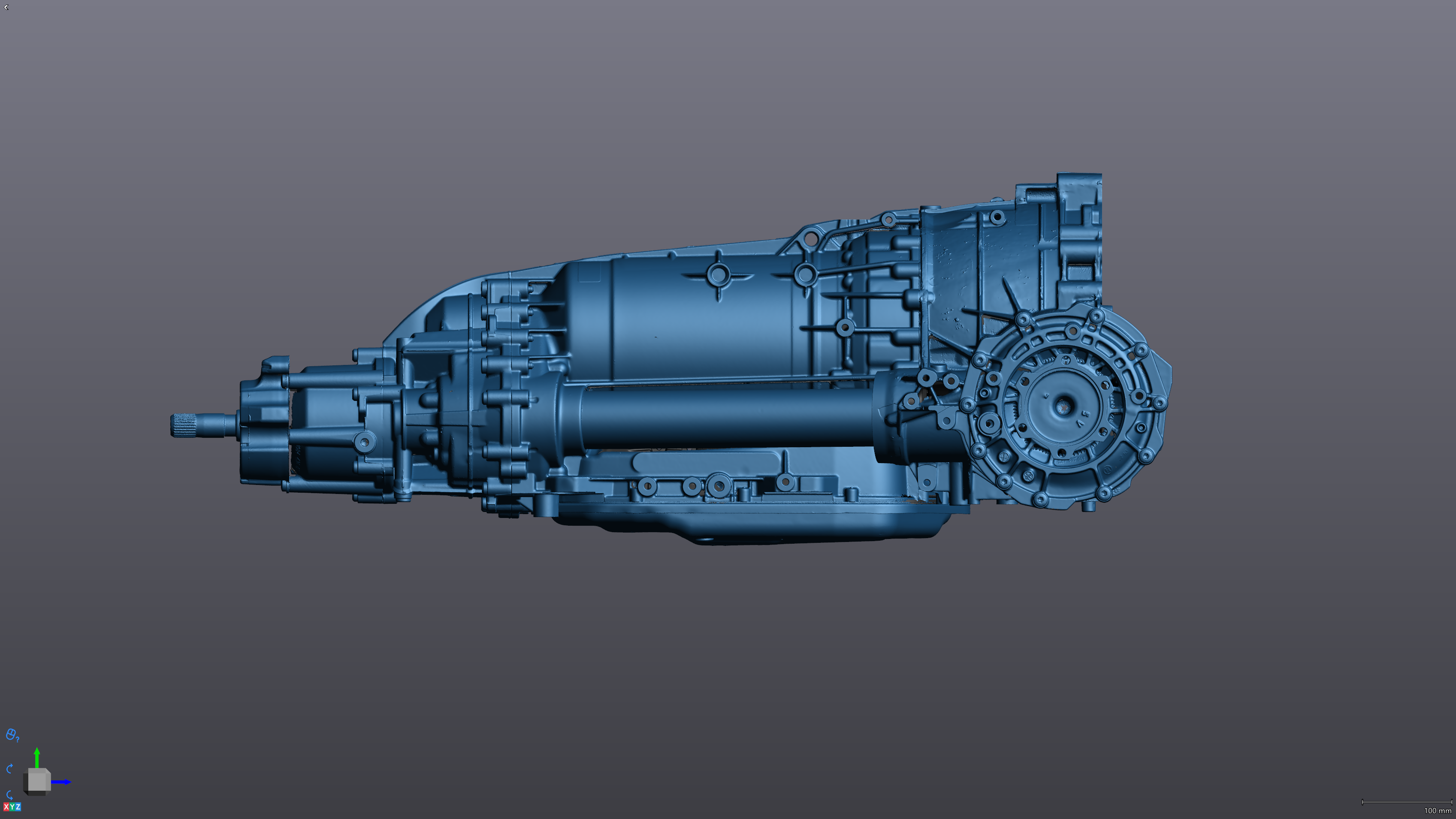Screen dimensions: 1456x819
Task: Click the navigation cube's right face
Action: [x=48, y=782]
